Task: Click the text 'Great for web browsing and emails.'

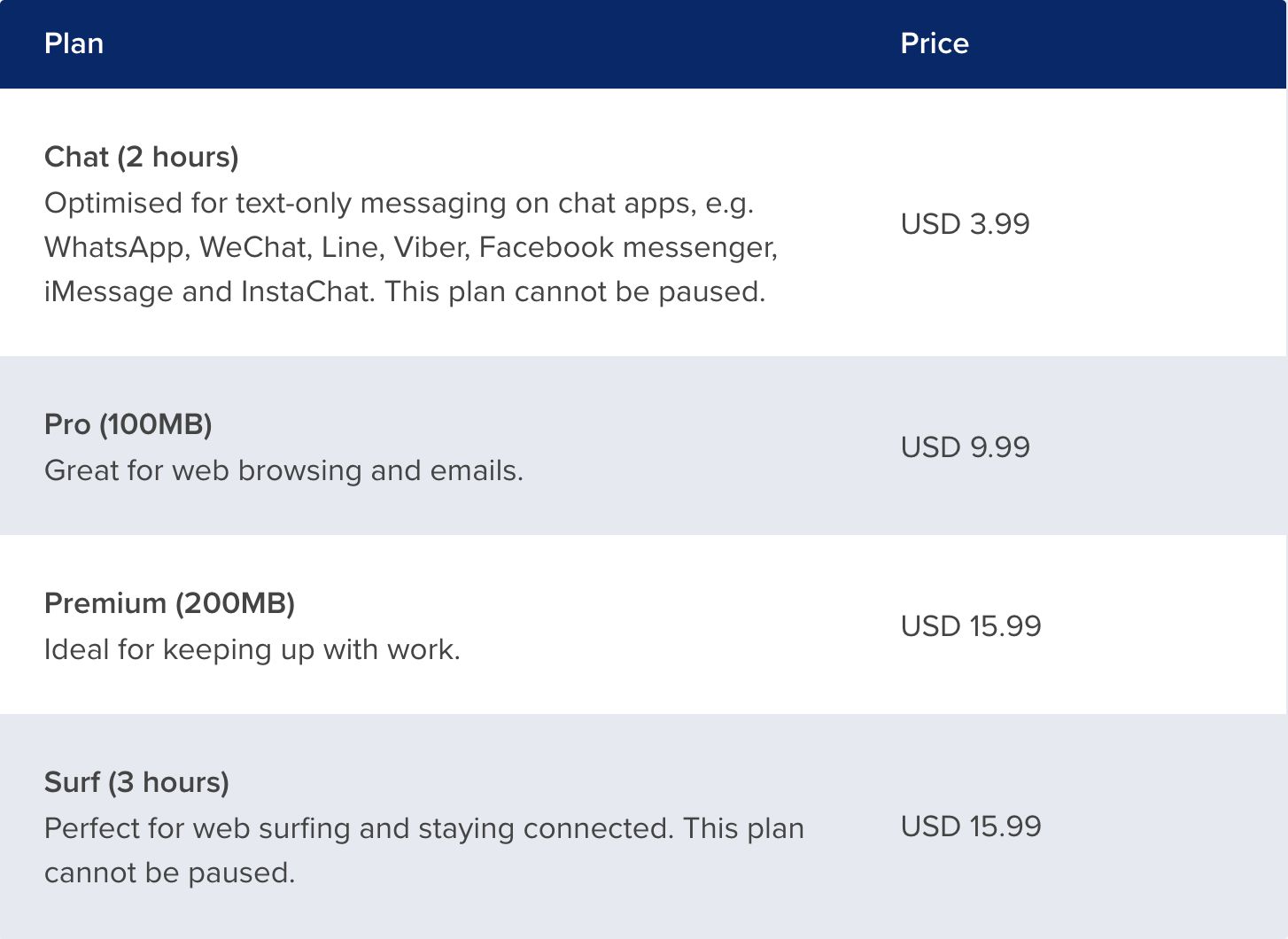Action: 283,470
